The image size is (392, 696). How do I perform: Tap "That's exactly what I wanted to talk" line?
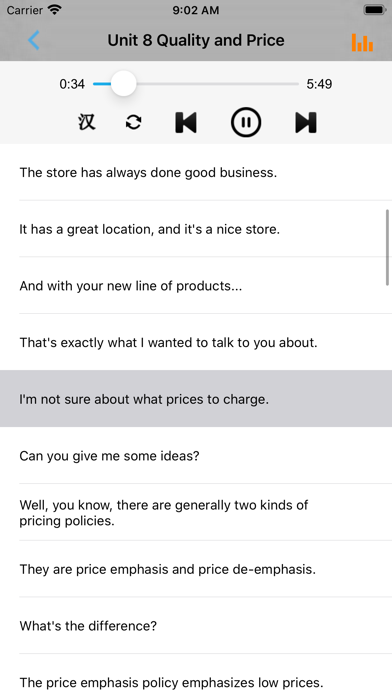pyautogui.click(x=196, y=342)
